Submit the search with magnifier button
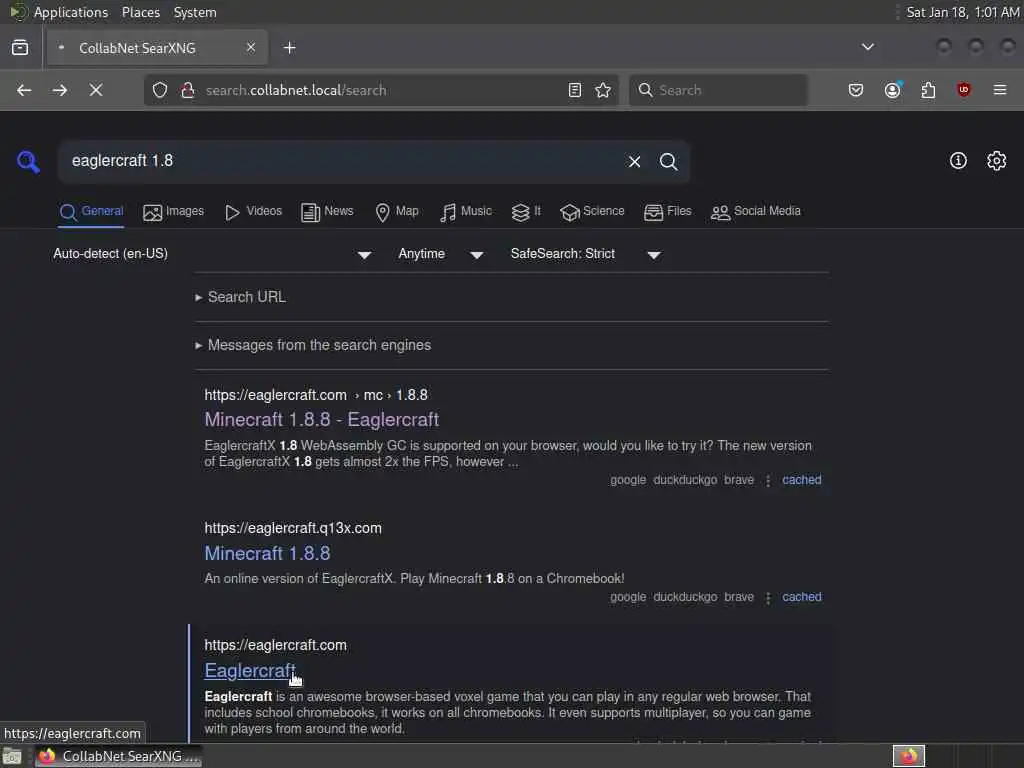This screenshot has height=768, width=1024. tap(668, 161)
